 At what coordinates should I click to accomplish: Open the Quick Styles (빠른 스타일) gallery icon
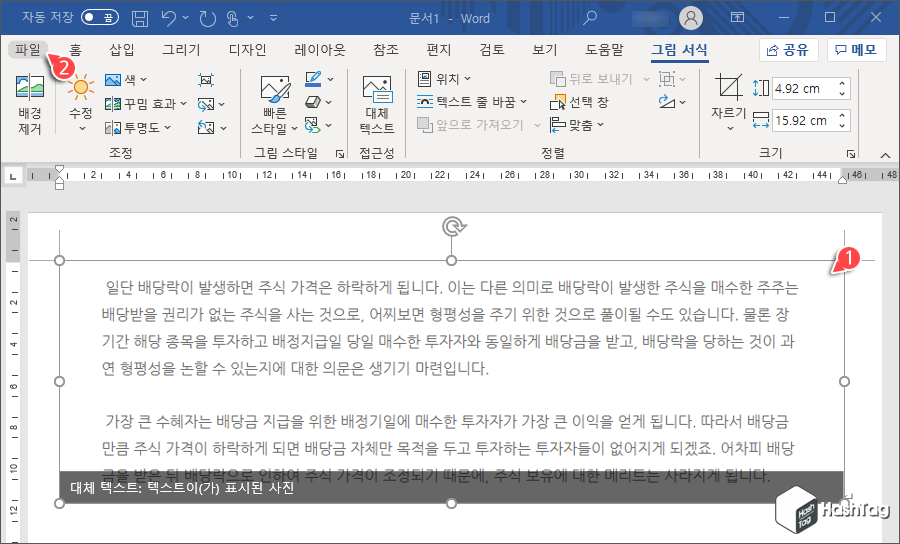pyautogui.click(x=275, y=89)
